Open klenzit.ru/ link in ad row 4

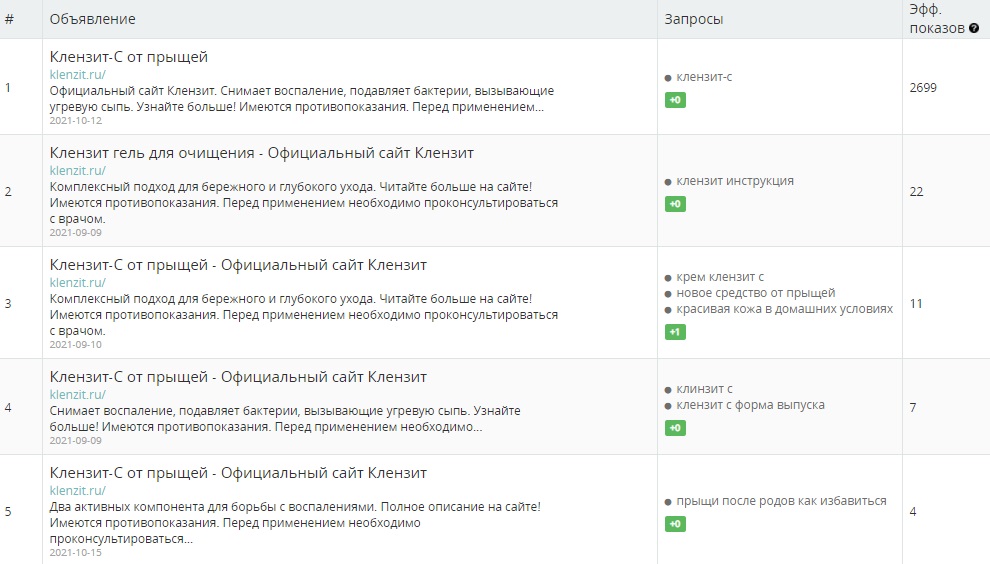(77, 394)
